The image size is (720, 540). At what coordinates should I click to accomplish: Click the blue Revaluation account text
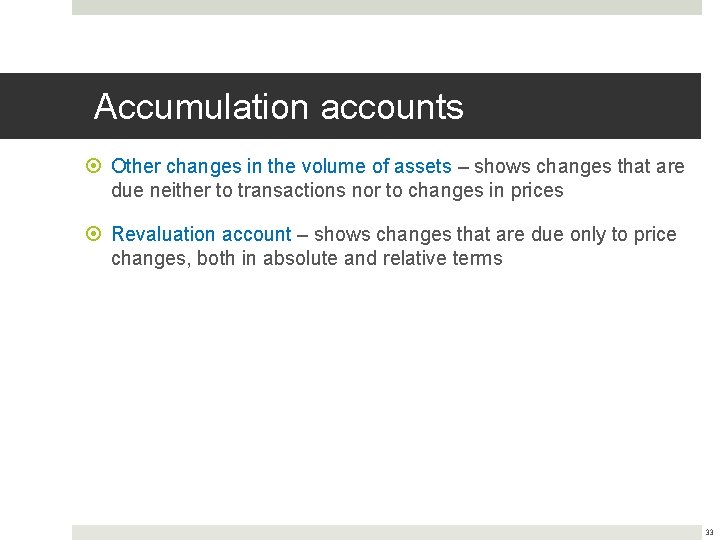coord(201,234)
